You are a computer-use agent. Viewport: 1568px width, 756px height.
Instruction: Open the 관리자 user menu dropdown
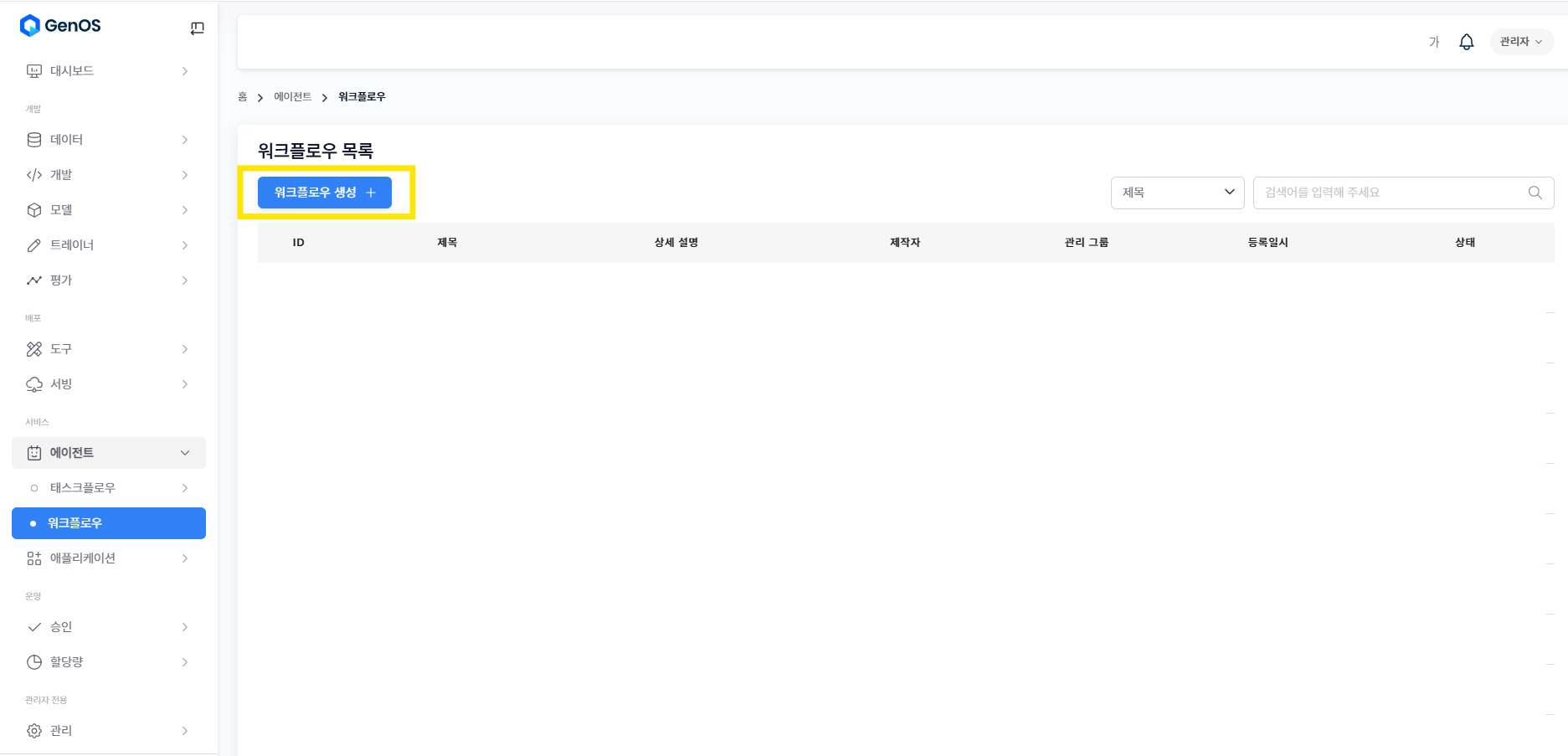click(1521, 42)
